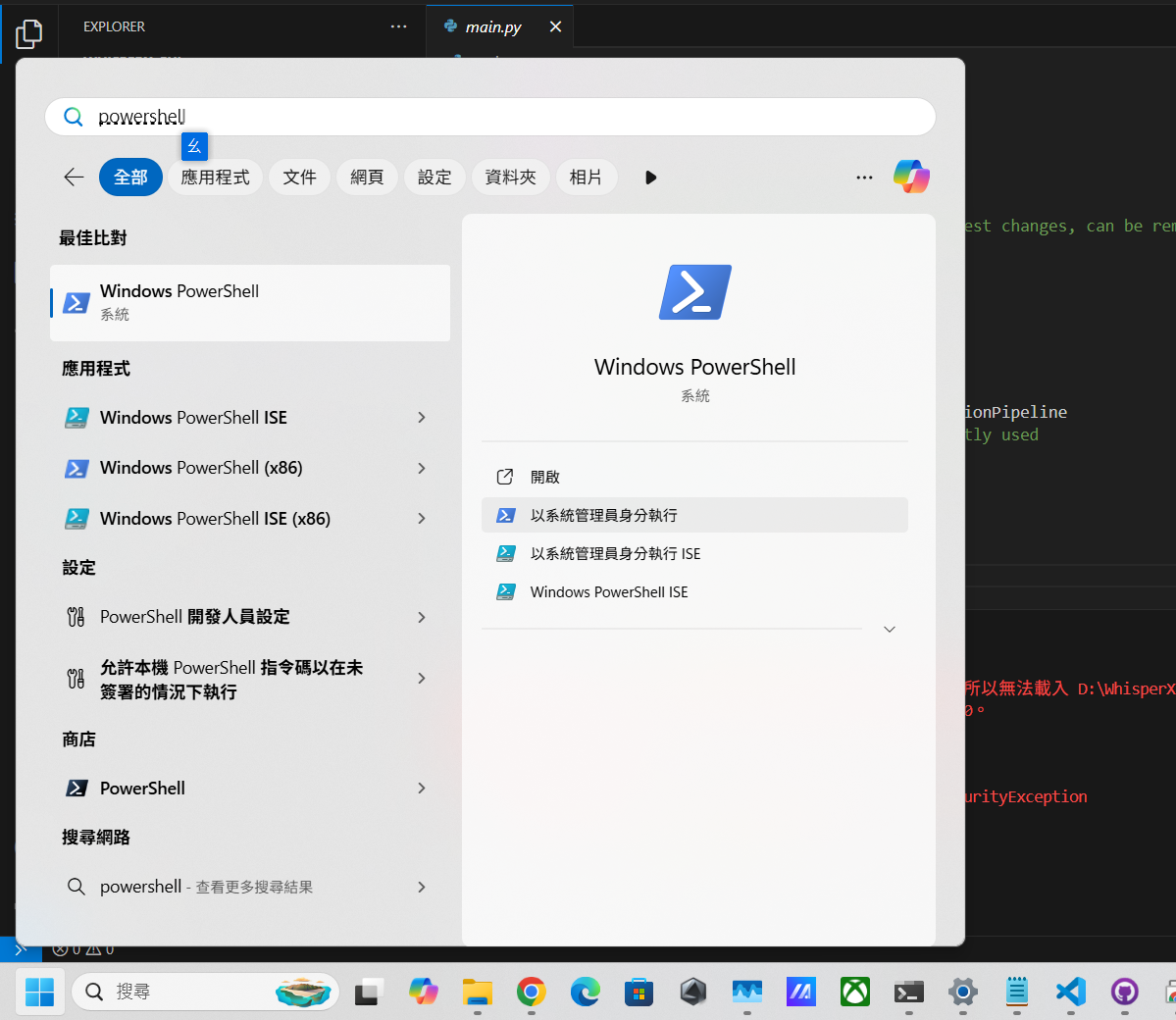1176x1020 pixels.
Task: Switch to 應用程式 filter tab
Action: [x=215, y=177]
